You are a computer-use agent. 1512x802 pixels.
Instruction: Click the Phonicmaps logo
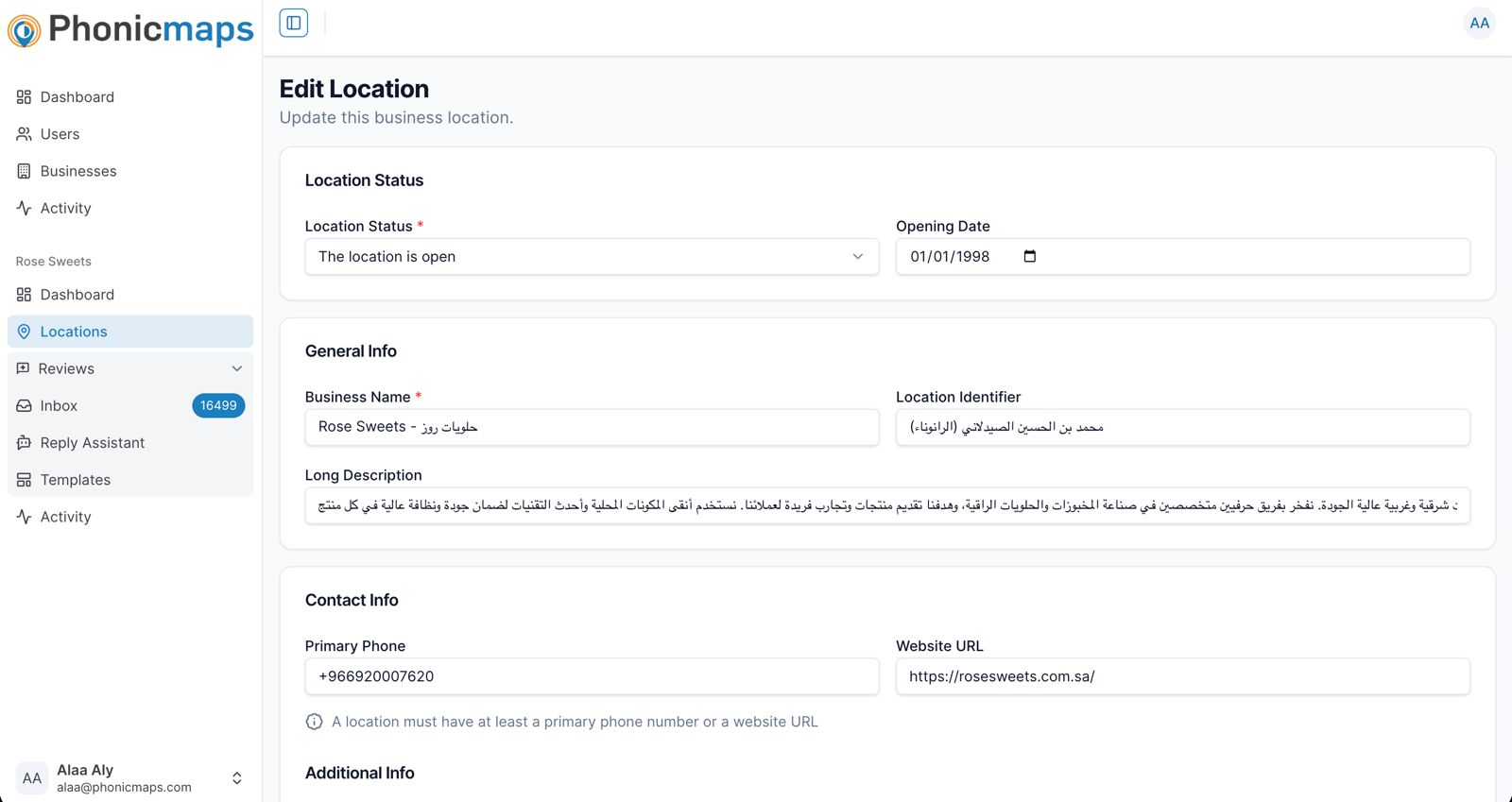coord(130,30)
